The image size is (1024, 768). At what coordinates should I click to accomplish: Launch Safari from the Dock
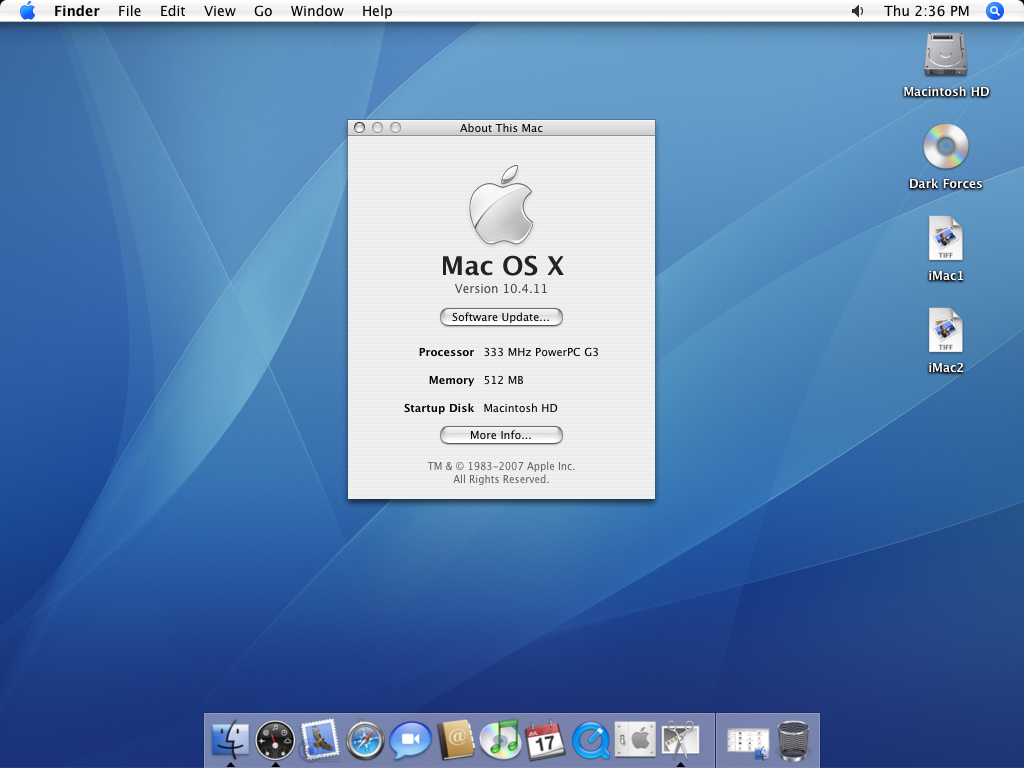coord(364,741)
